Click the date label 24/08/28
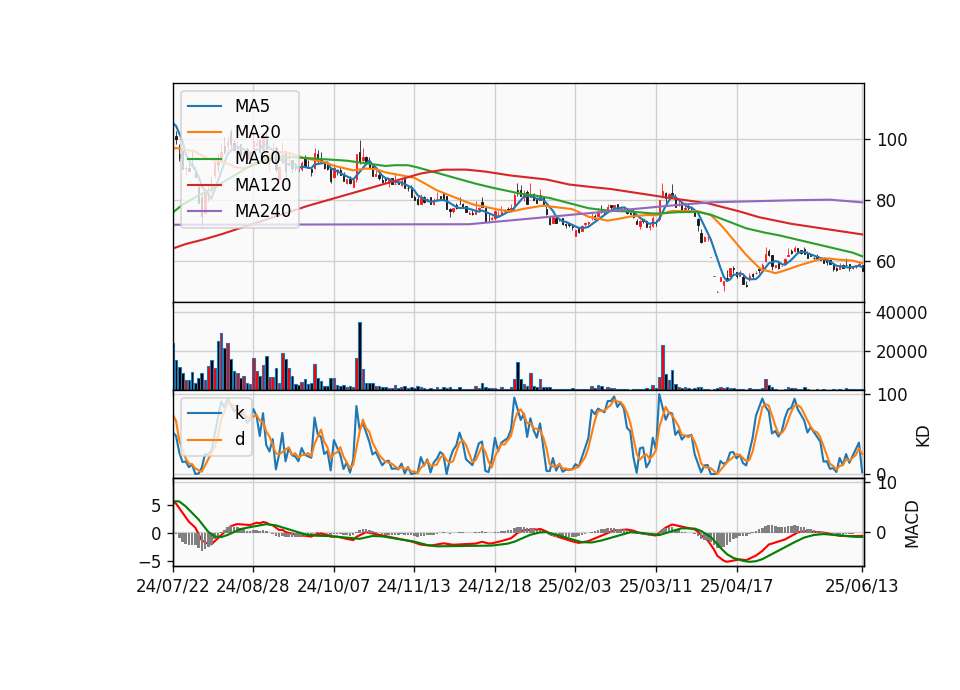This screenshot has width=960, height=690. 253,586
